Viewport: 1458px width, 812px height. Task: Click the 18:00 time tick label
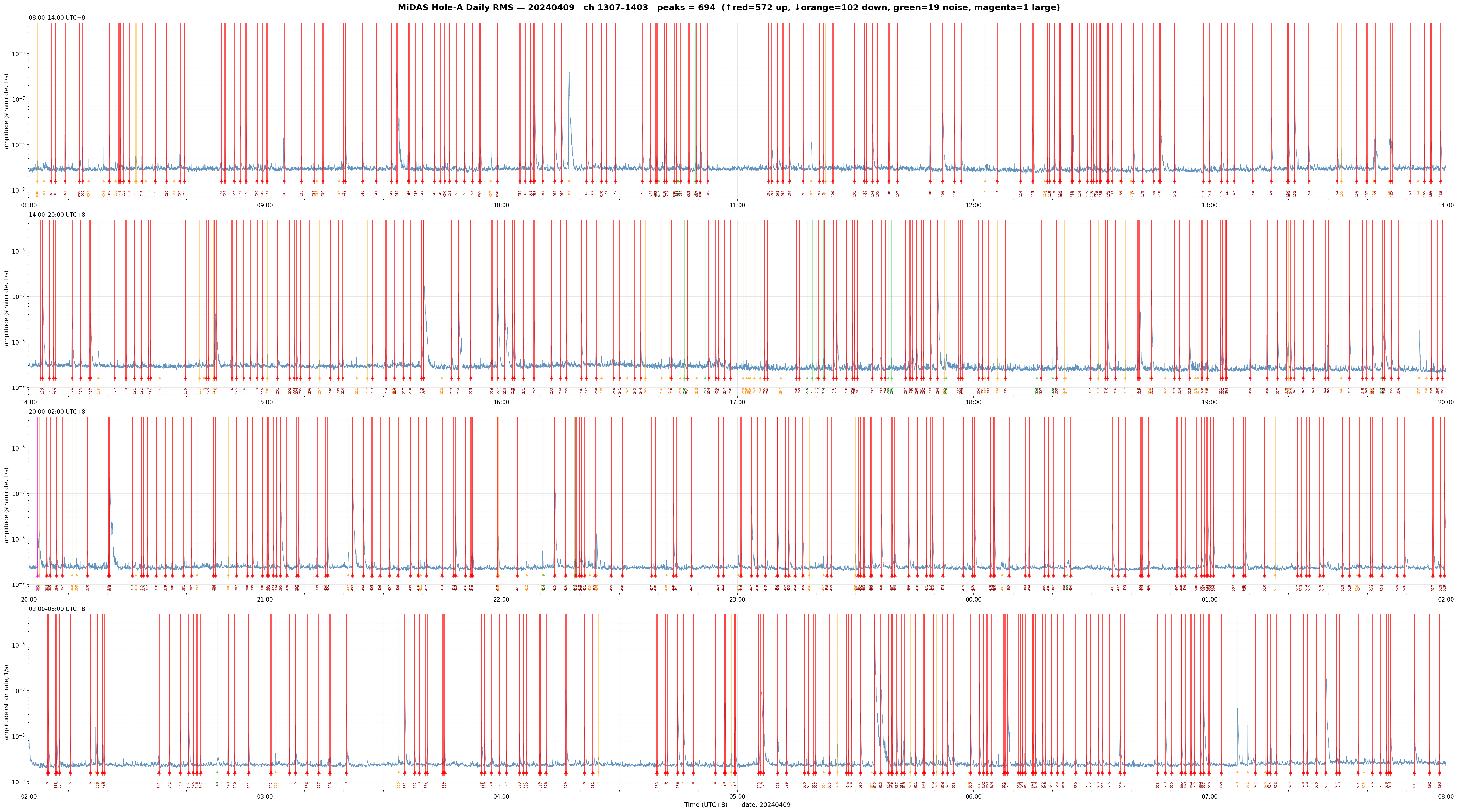tap(974, 402)
